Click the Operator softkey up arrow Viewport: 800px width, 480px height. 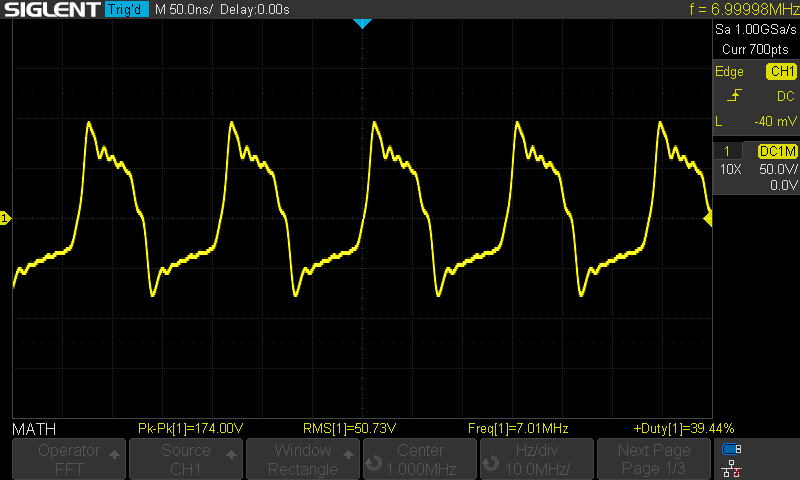(114, 454)
